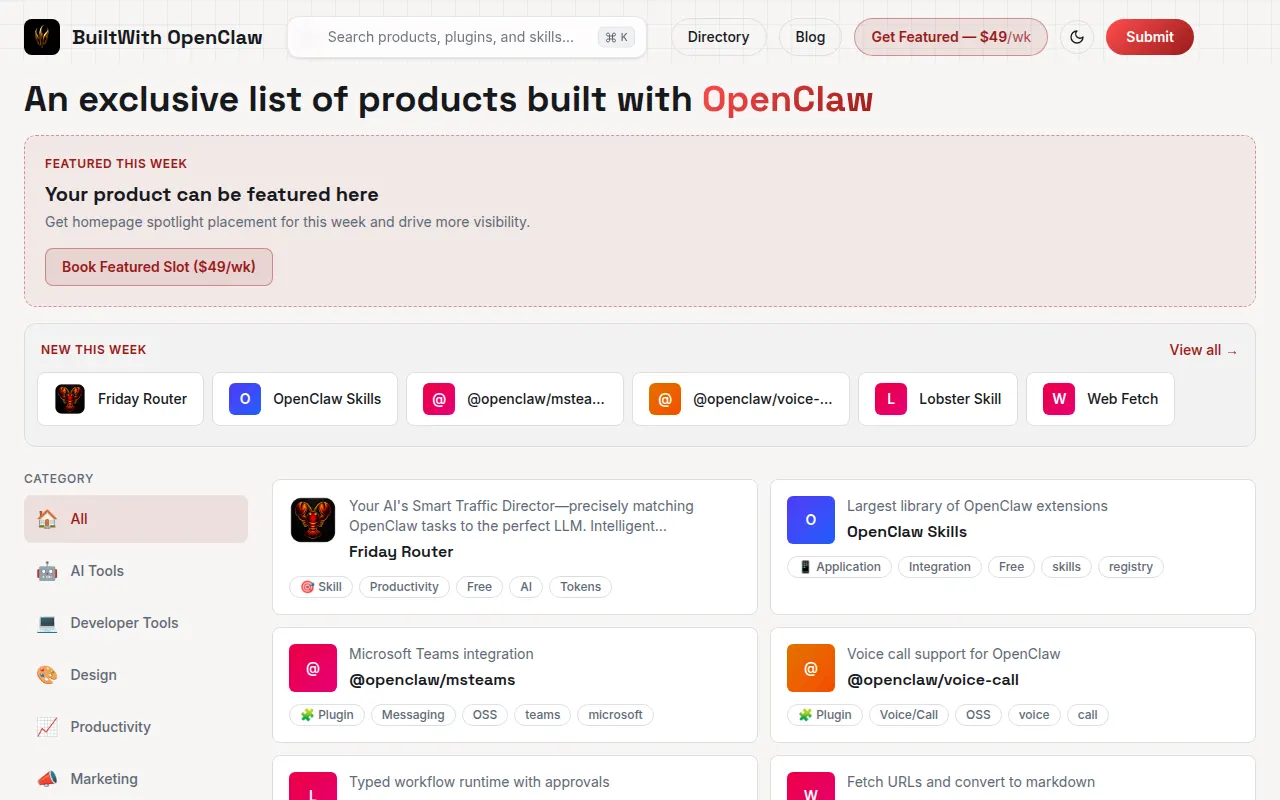Click the red Submit button

[1150, 37]
